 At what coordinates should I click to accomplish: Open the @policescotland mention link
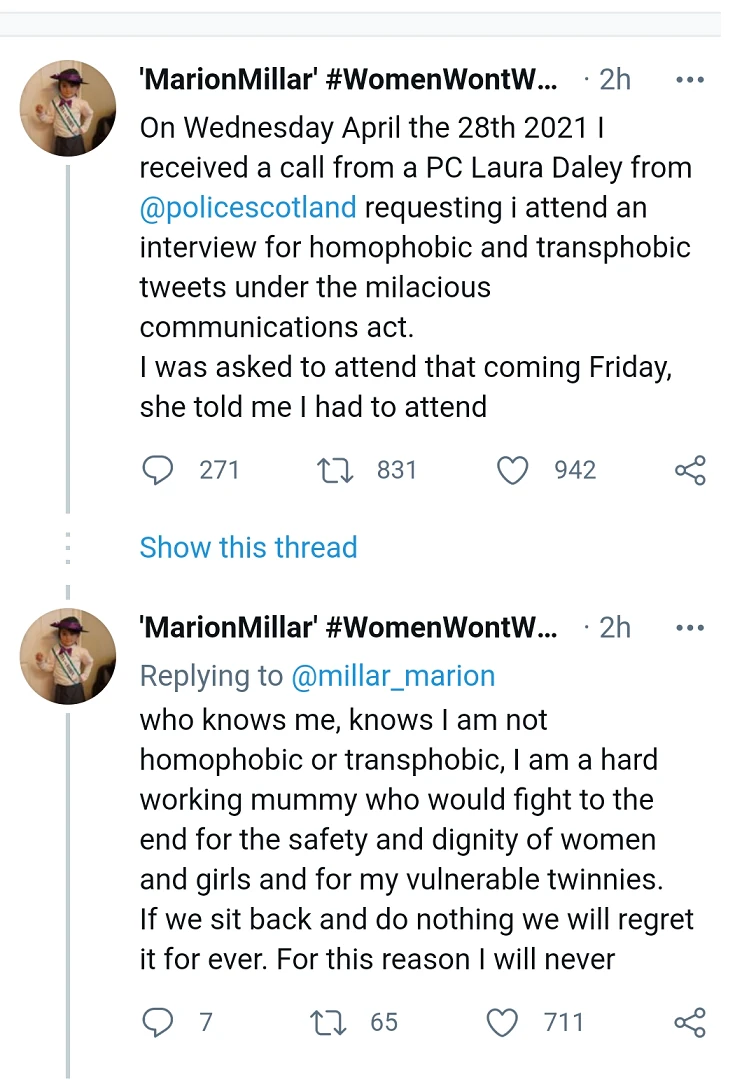tap(248, 208)
